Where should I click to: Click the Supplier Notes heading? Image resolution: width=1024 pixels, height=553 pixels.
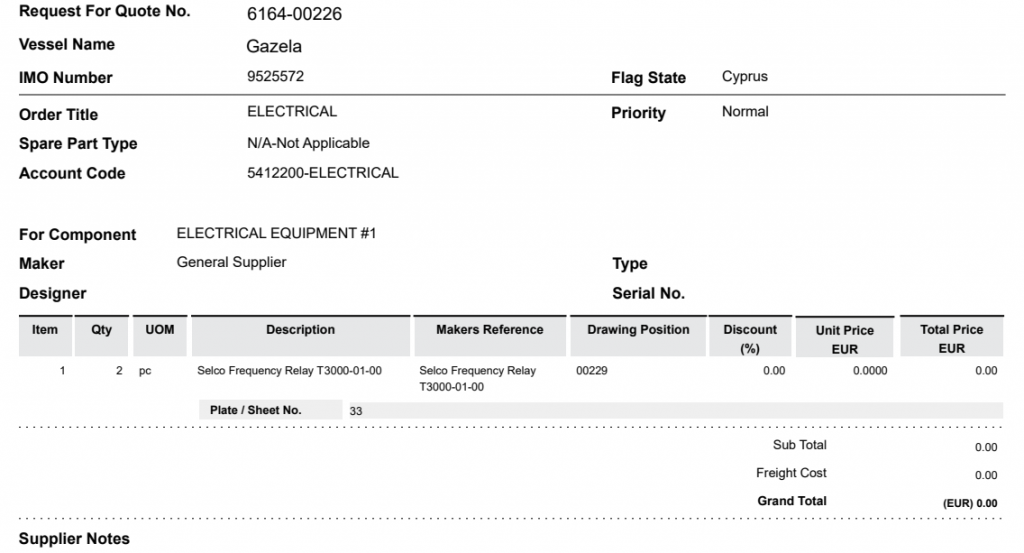74,539
